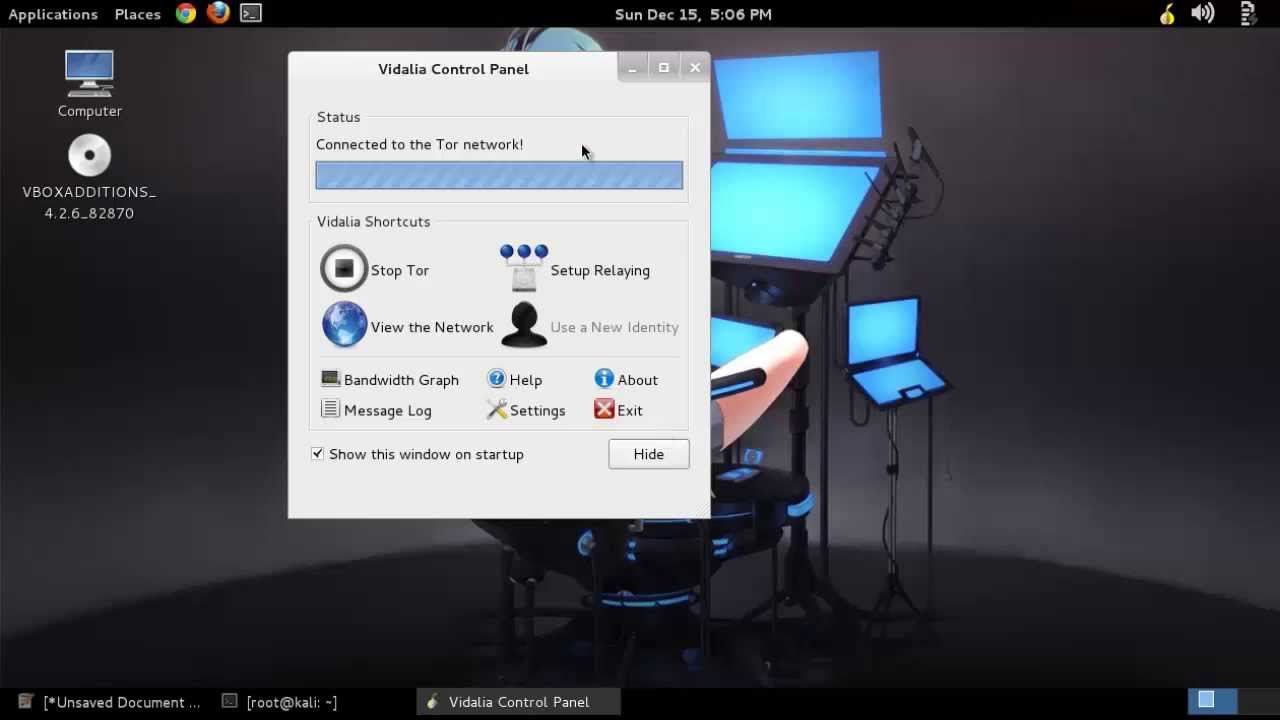Open the terminal launcher in top panel
This screenshot has width=1280, height=720.
pos(251,13)
